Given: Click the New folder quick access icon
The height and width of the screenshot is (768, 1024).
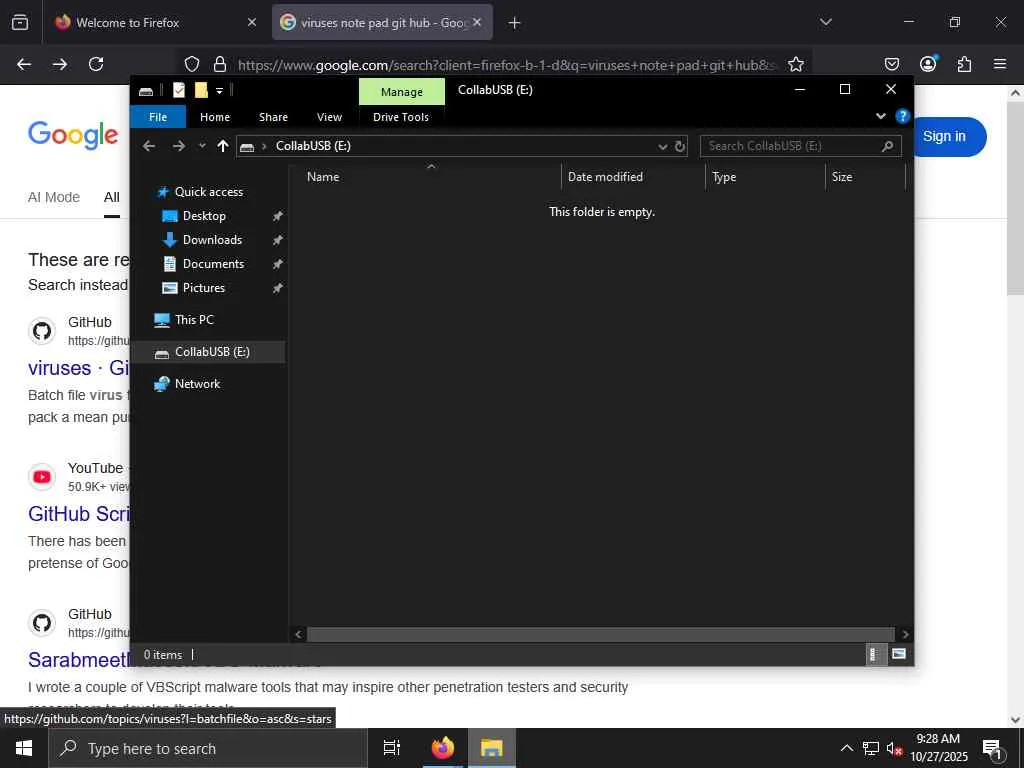Looking at the screenshot, I should tap(201, 90).
